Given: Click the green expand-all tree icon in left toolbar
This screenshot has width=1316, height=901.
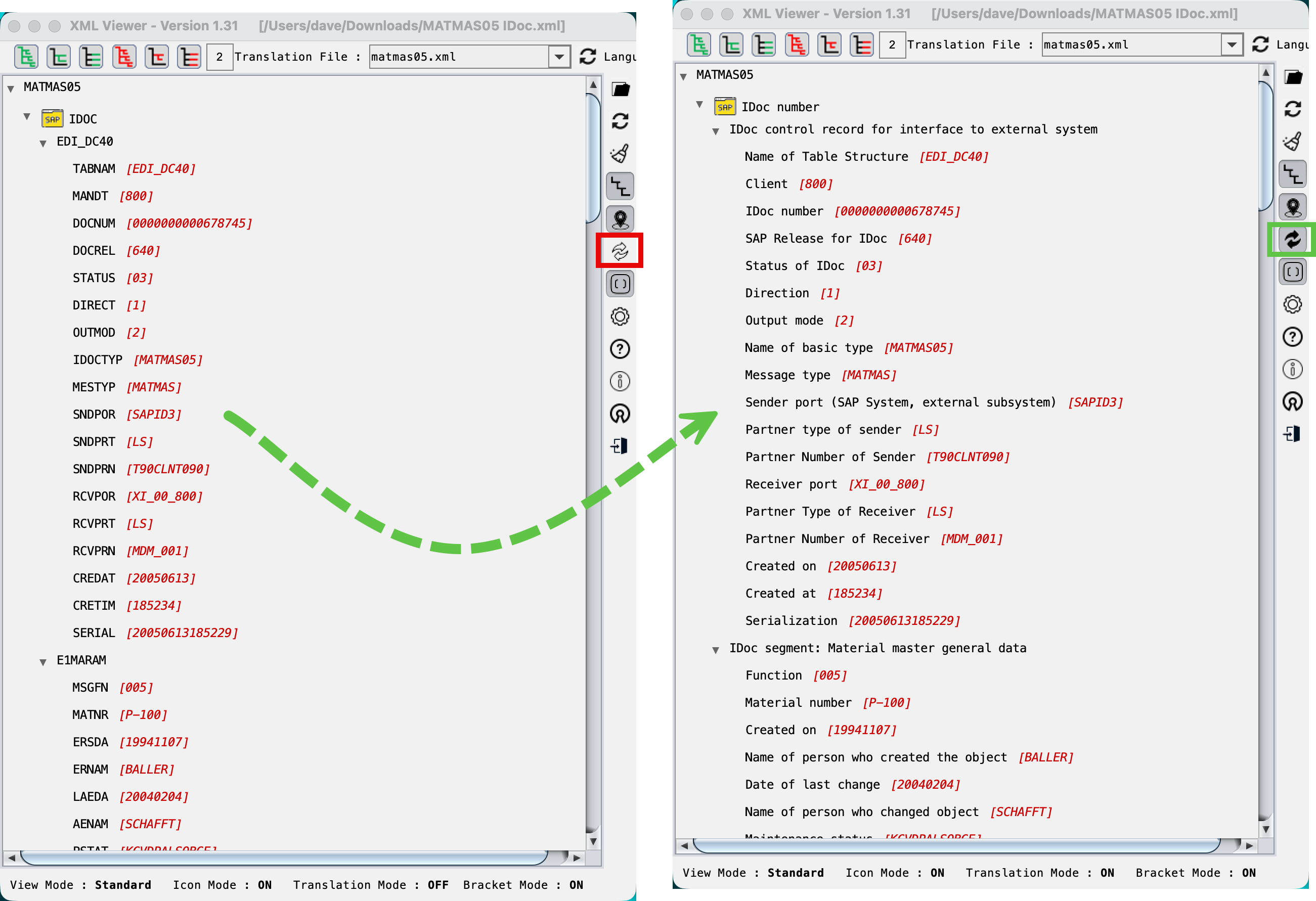Looking at the screenshot, I should (26, 57).
